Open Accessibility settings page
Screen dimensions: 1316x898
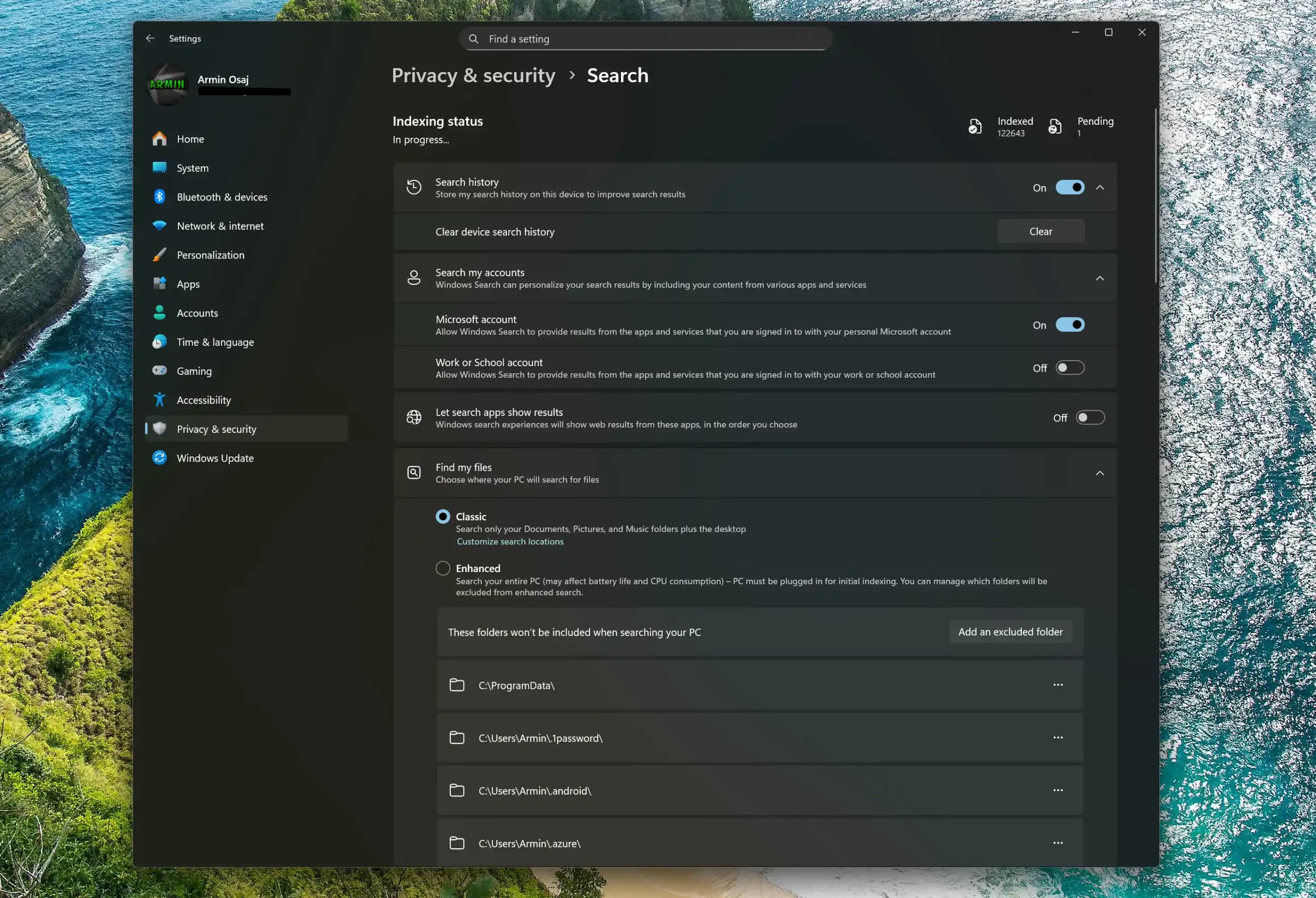246,400
